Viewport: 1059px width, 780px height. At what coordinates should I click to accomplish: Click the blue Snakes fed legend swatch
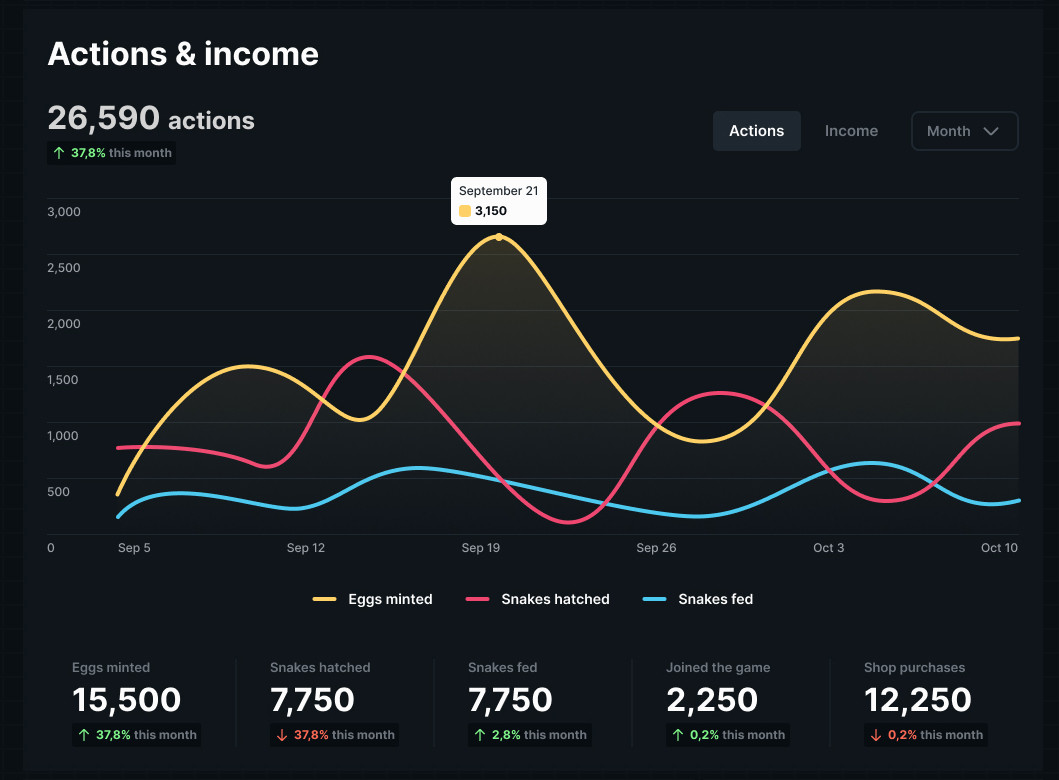pyautogui.click(x=654, y=599)
